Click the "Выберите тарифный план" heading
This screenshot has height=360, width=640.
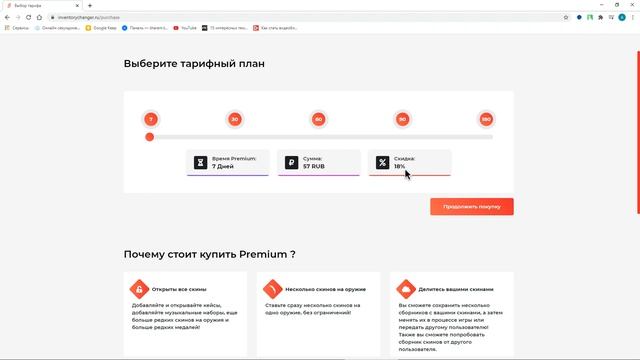(194, 64)
